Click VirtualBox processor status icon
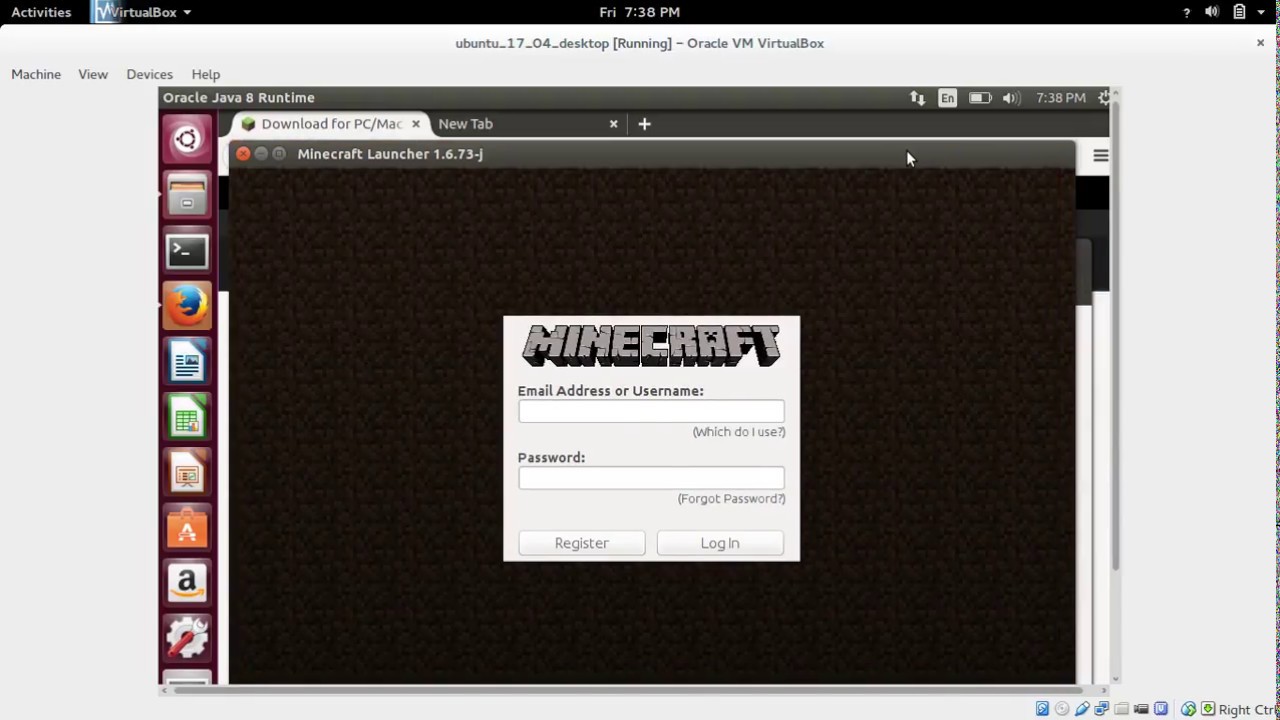Screen dimensions: 1280x720 (1161, 709)
